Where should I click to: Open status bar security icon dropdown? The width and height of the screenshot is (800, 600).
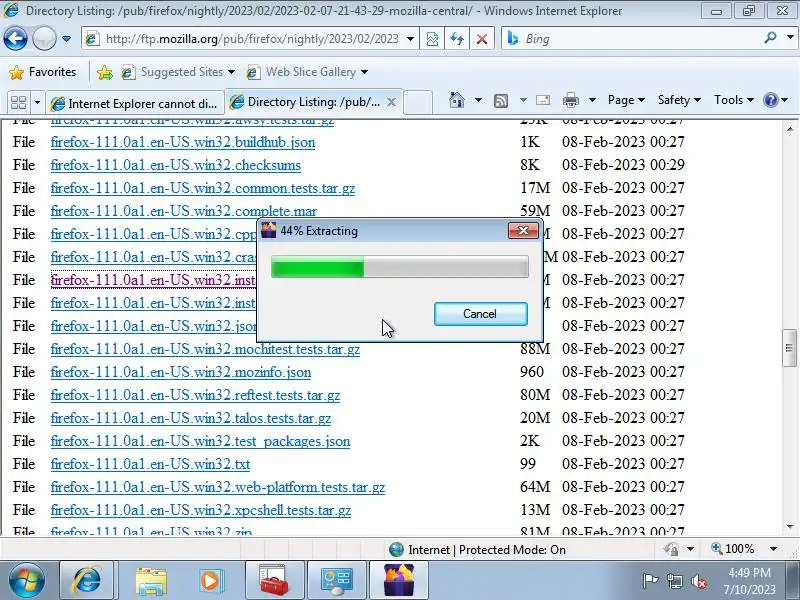point(690,549)
